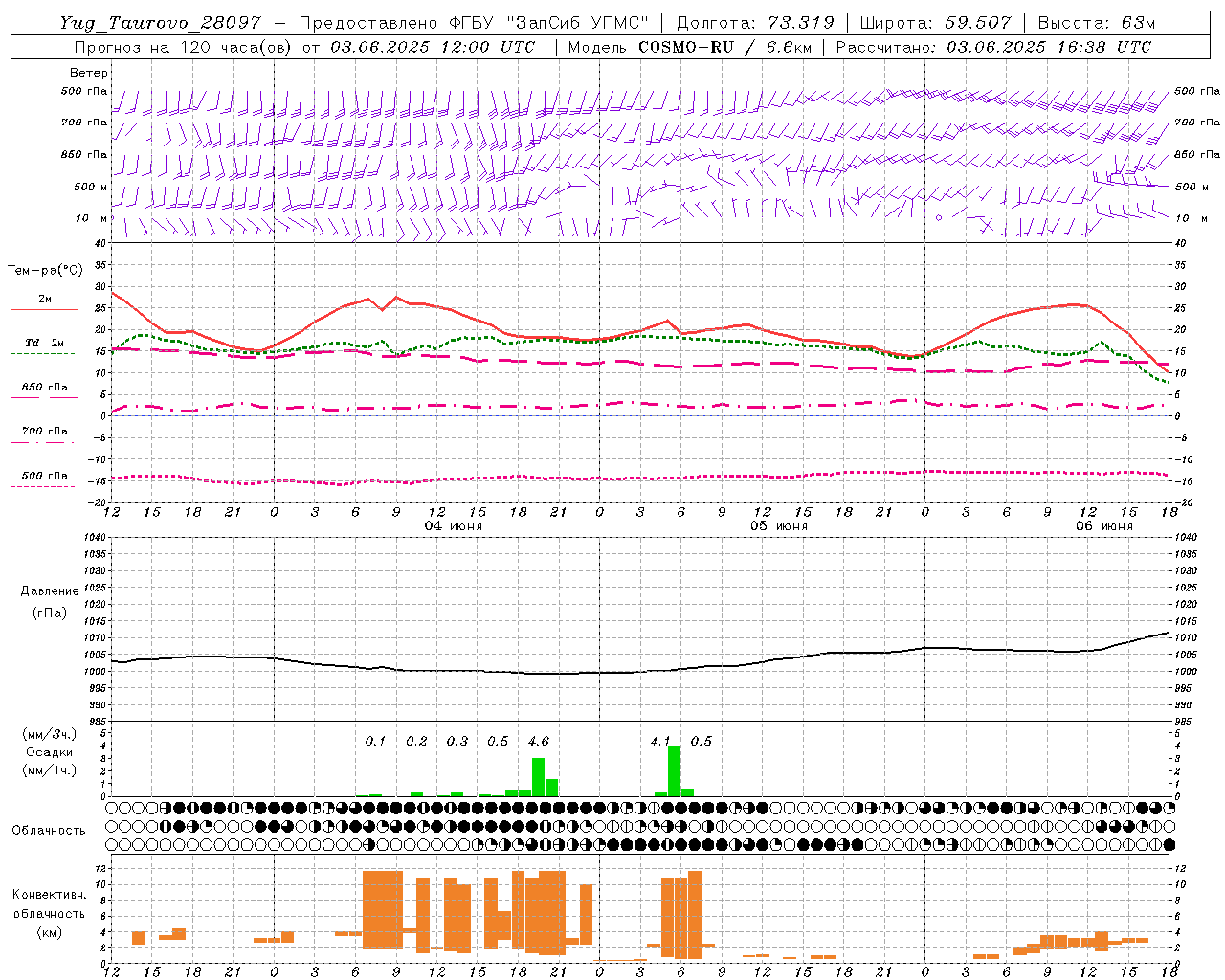1225x980 pixels.
Task: Click the 0.1 precipitation amount
Action: click(375, 741)
